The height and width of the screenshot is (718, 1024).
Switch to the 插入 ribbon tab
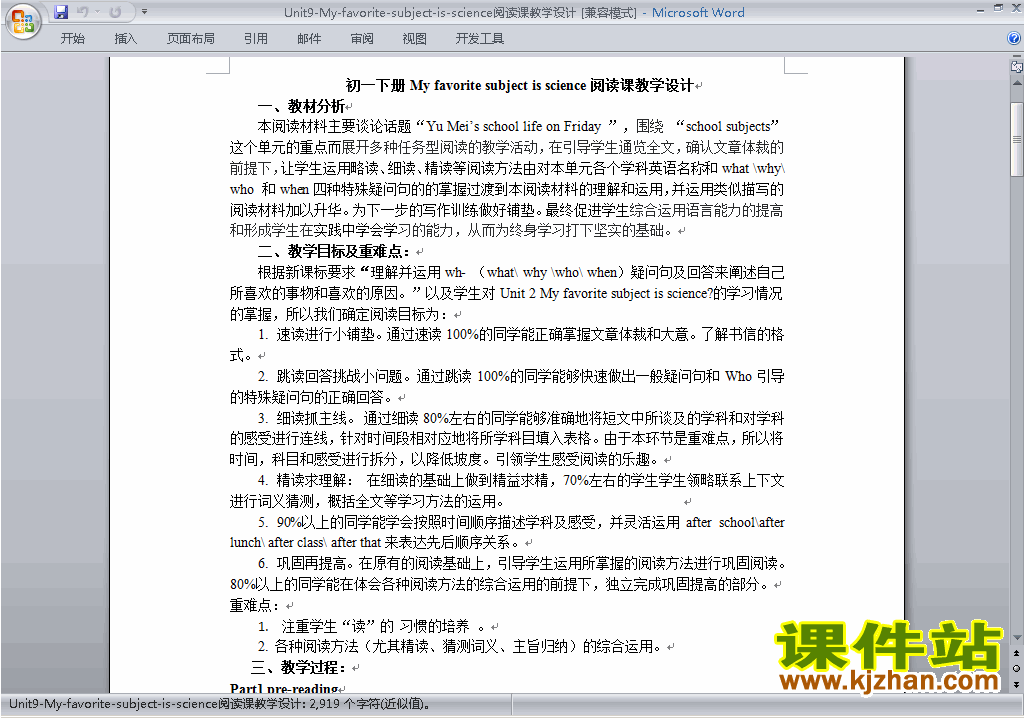[125, 39]
